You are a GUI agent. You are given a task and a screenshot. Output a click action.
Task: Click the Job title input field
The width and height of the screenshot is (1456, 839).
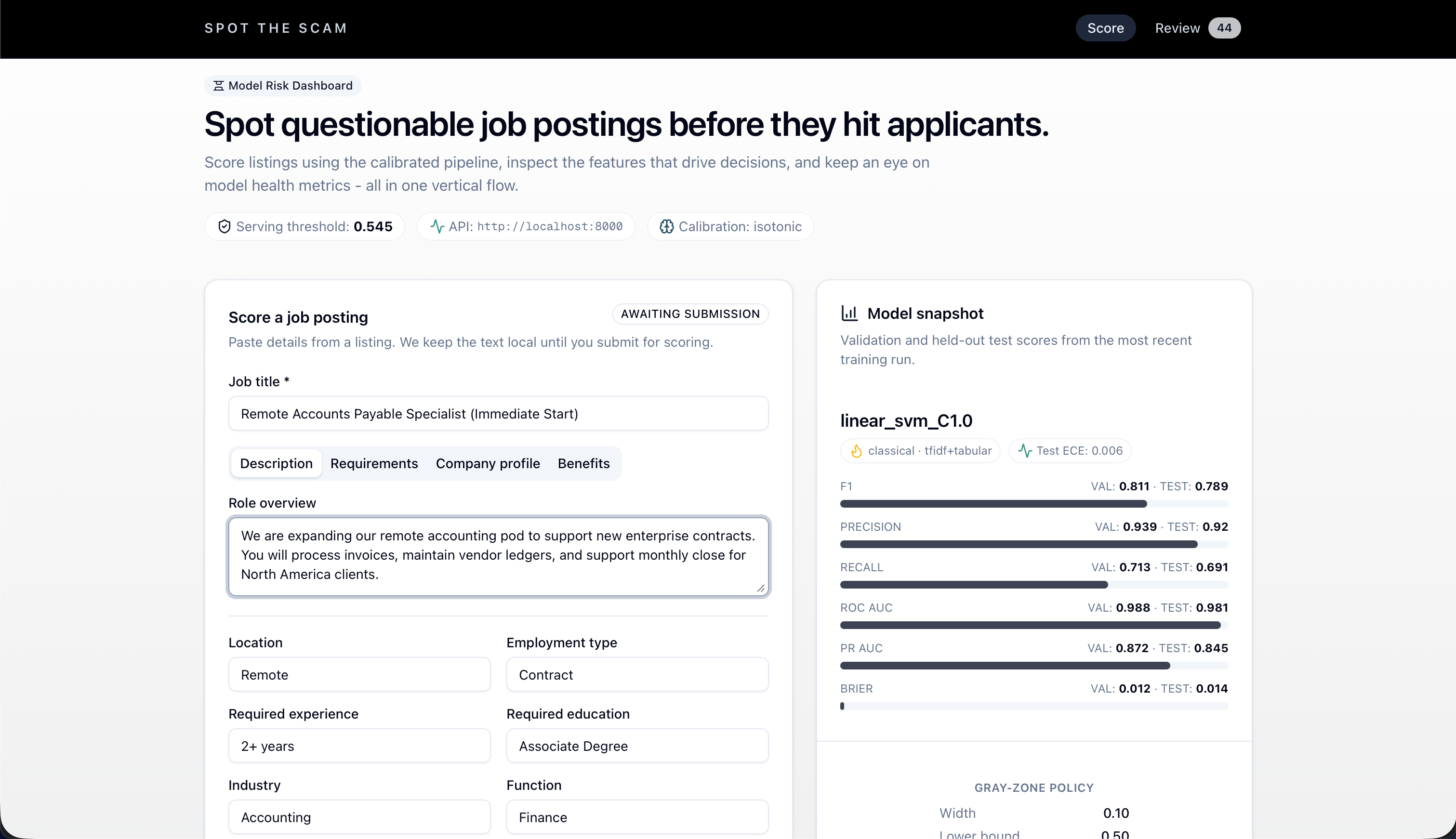(x=498, y=414)
